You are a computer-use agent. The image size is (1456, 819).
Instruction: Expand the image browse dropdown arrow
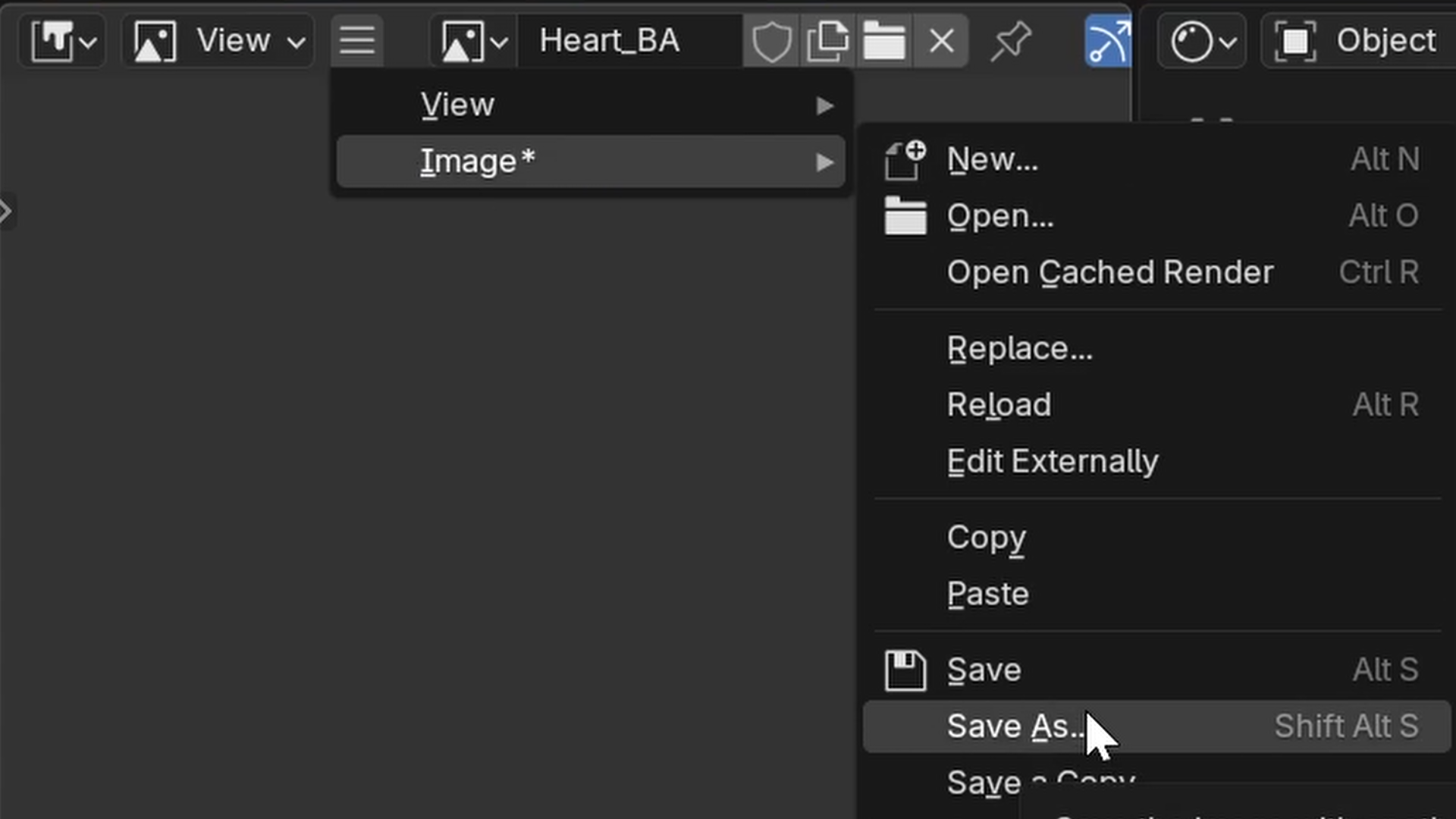pos(498,42)
